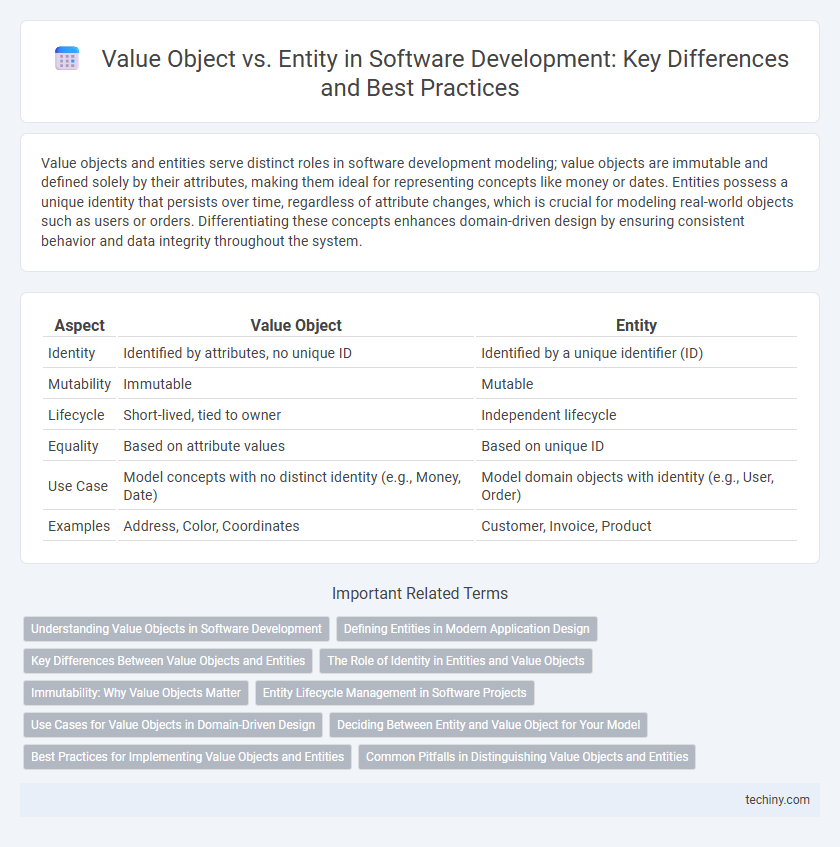Open 'Common Pitfalls in Distinguishing Value Objects' tag
This screenshot has width=840, height=847.
coord(527,757)
